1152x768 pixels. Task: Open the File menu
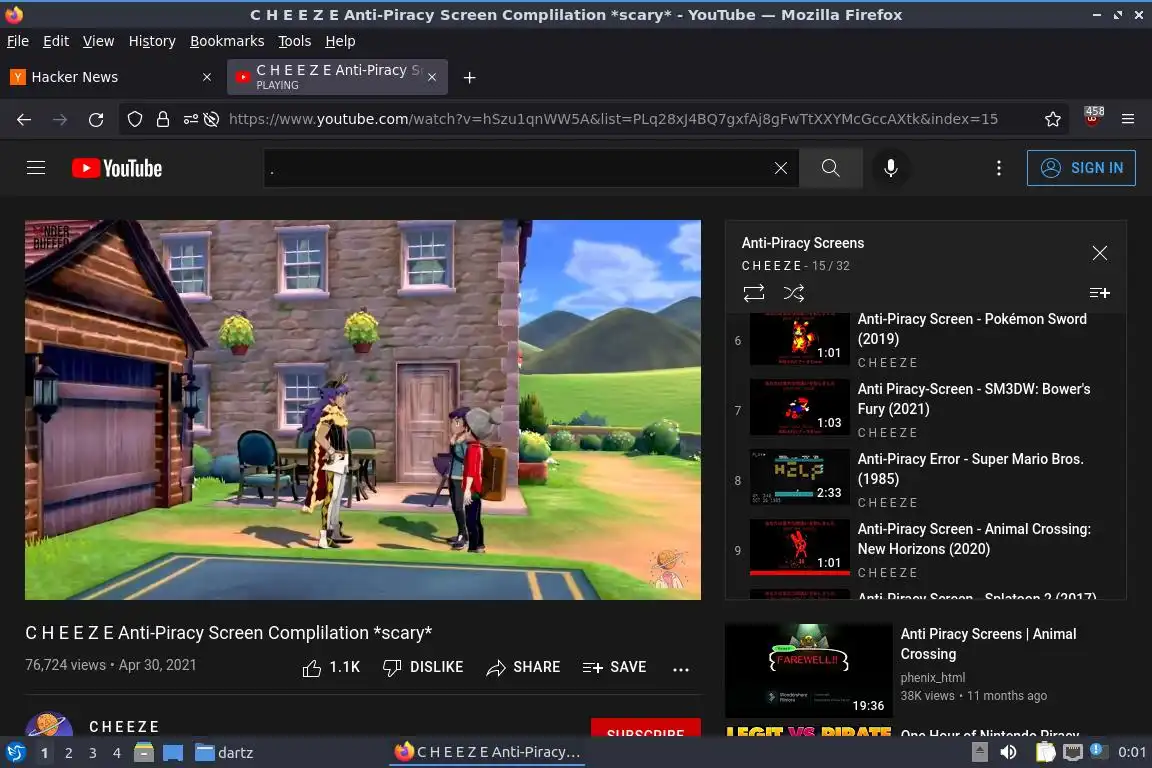[x=18, y=41]
